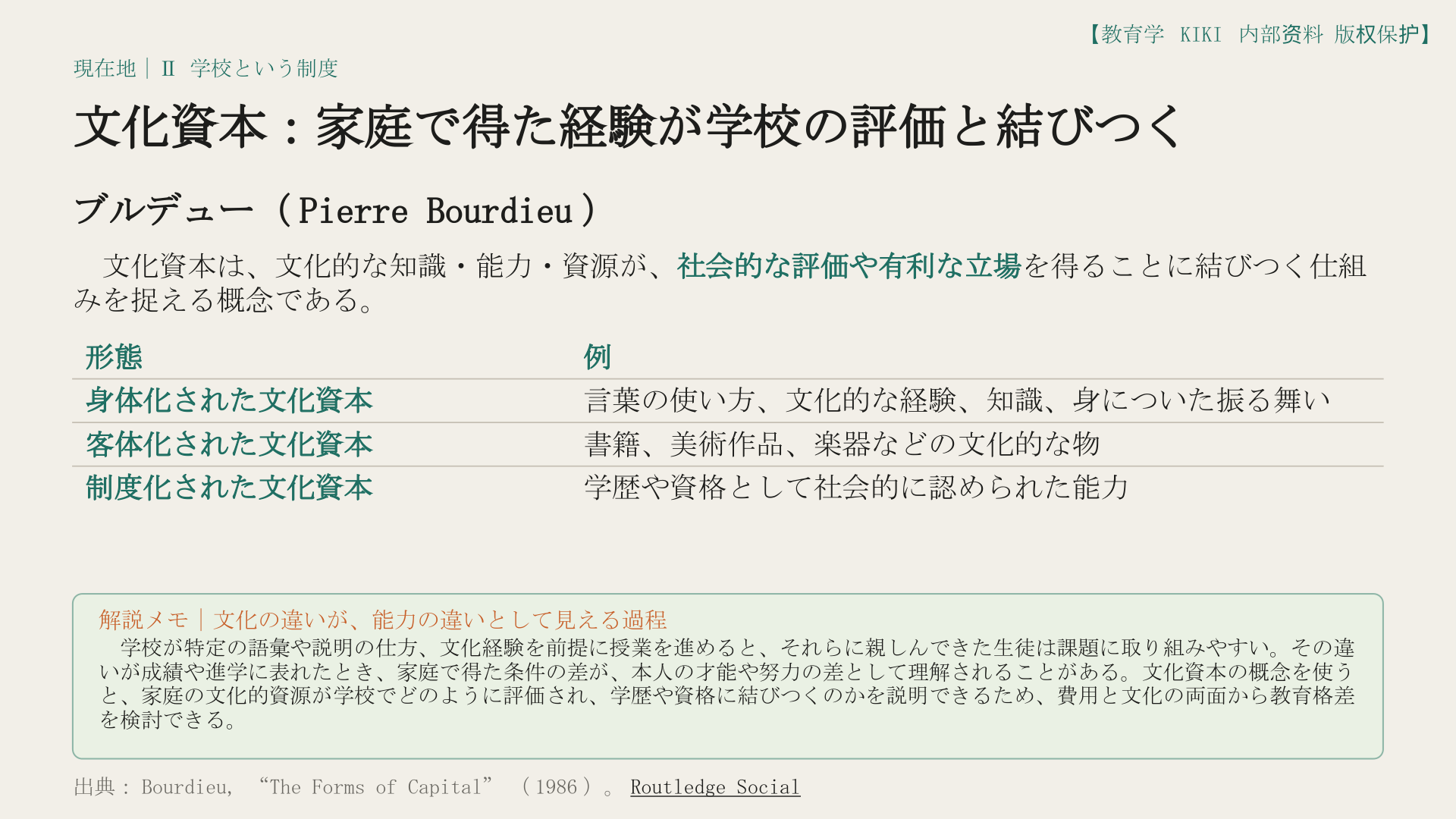Select the example text 書籍、美術作品、楽器
Image resolution: width=1456 pixels, height=819 pixels.
842,444
